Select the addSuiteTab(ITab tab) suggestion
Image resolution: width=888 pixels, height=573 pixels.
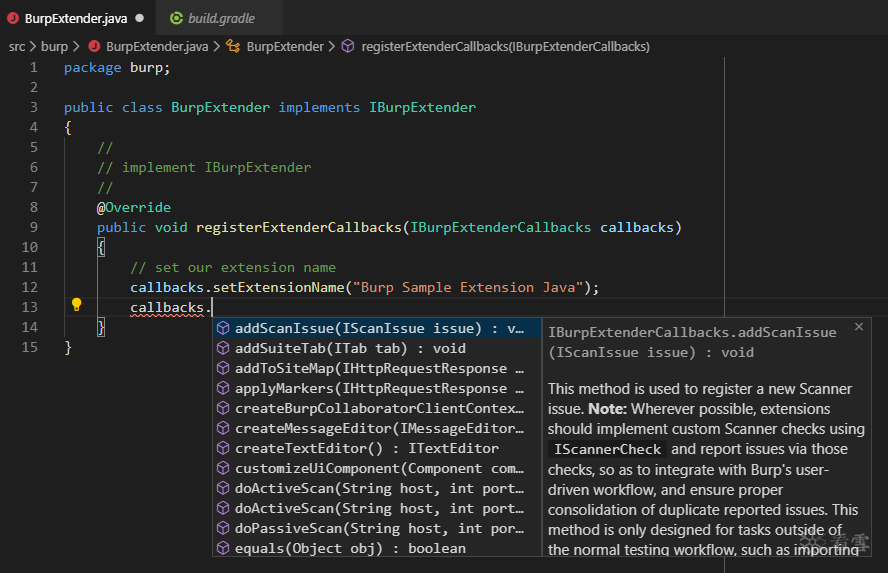tap(377, 349)
